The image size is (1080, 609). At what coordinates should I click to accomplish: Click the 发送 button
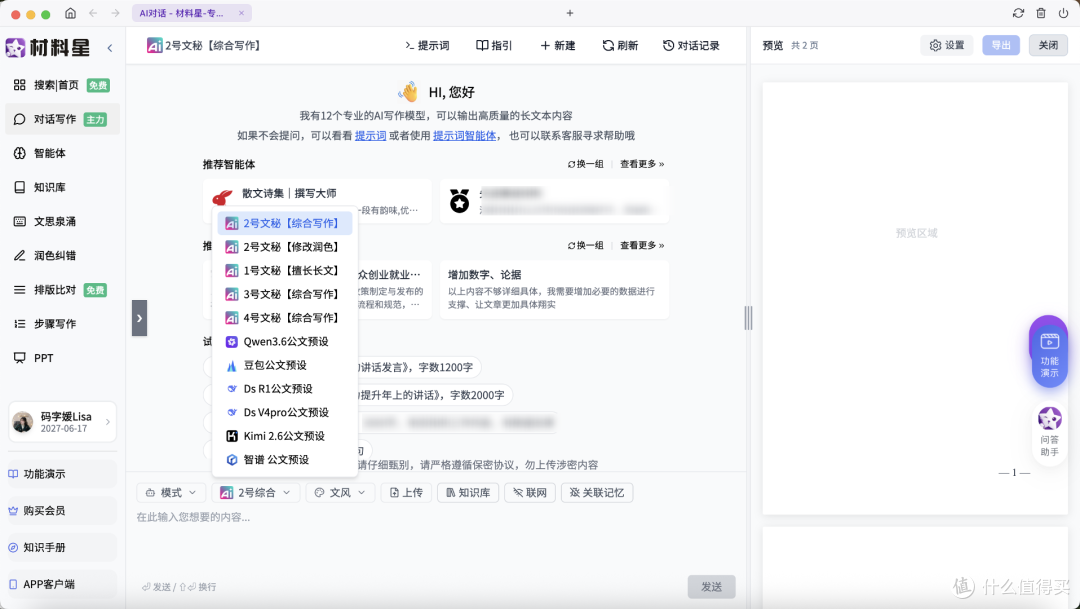point(712,587)
